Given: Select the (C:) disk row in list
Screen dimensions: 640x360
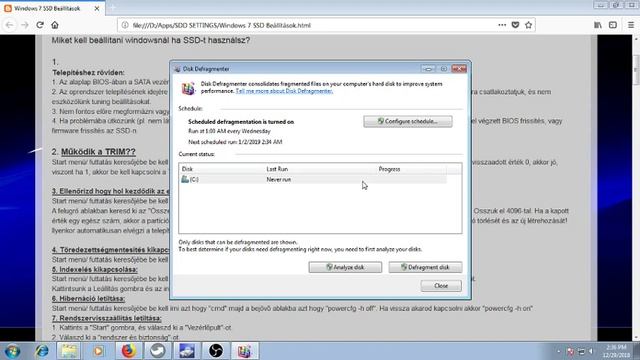Looking at the screenshot, I should pos(313,179).
